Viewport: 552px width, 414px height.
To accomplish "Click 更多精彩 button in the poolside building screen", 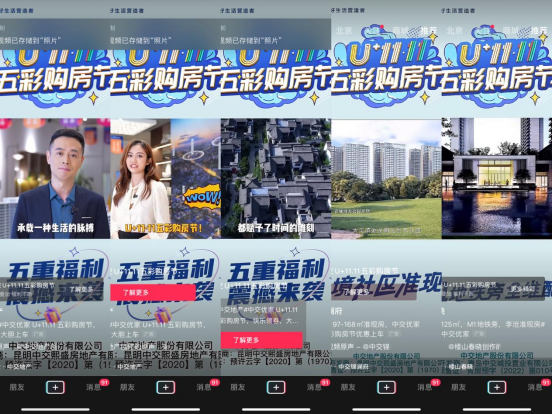I will (522, 289).
